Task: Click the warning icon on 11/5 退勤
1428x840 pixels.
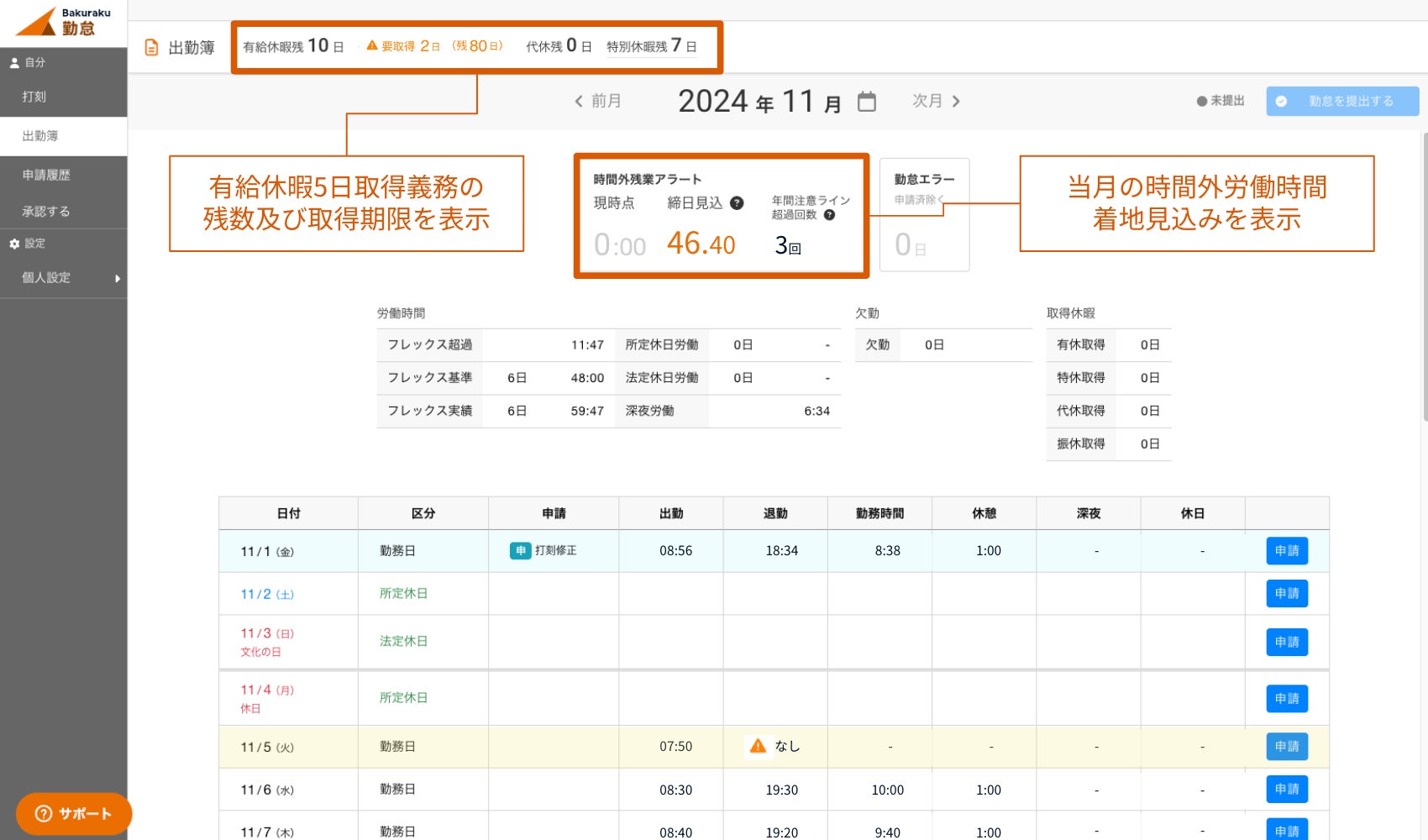Action: (x=758, y=746)
